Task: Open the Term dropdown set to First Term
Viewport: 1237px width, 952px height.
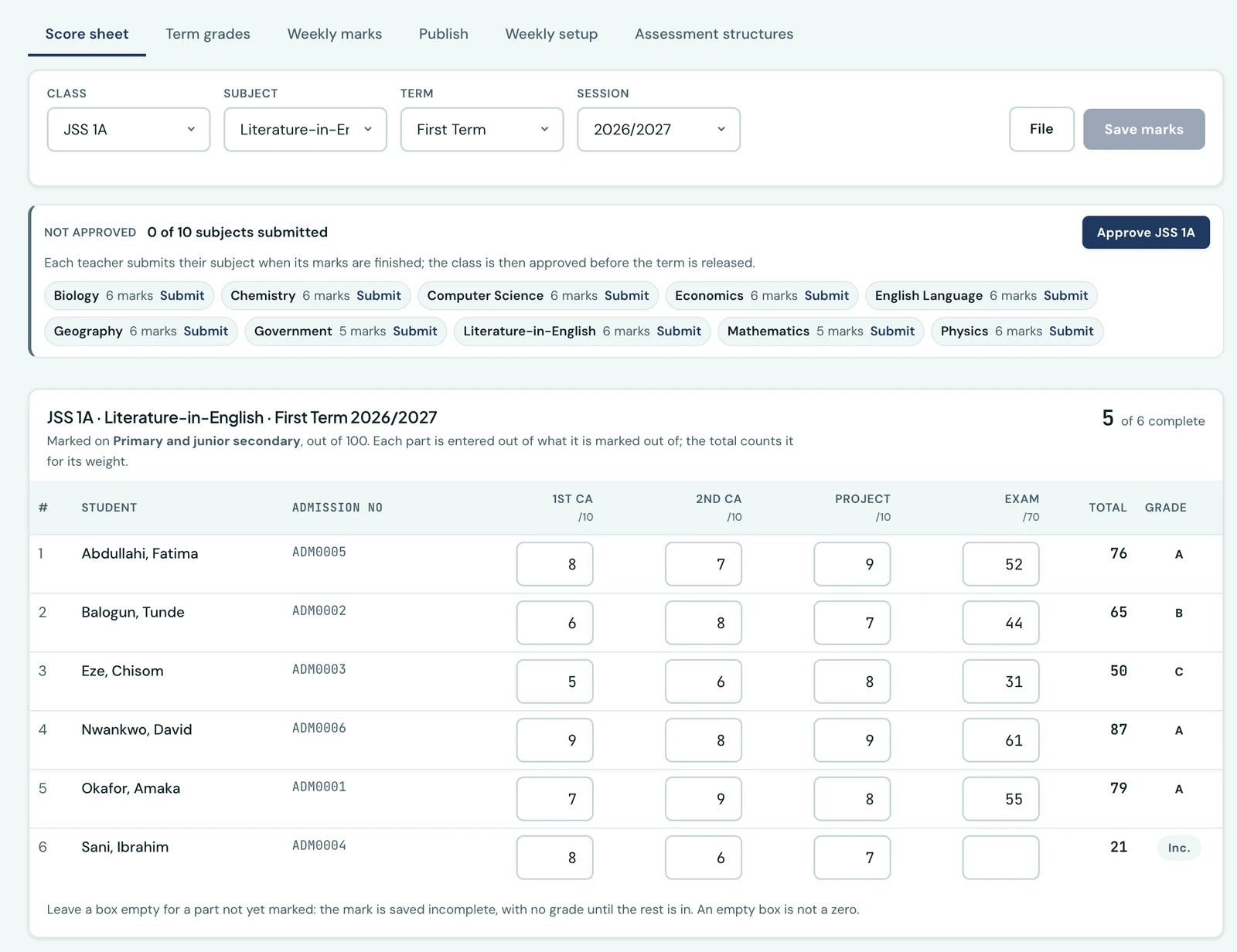Action: pyautogui.click(x=482, y=129)
